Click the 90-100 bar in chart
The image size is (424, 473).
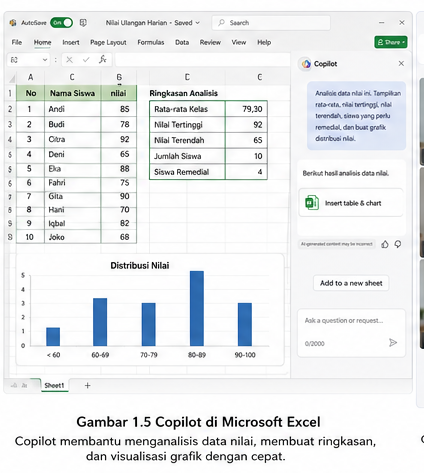click(x=245, y=324)
